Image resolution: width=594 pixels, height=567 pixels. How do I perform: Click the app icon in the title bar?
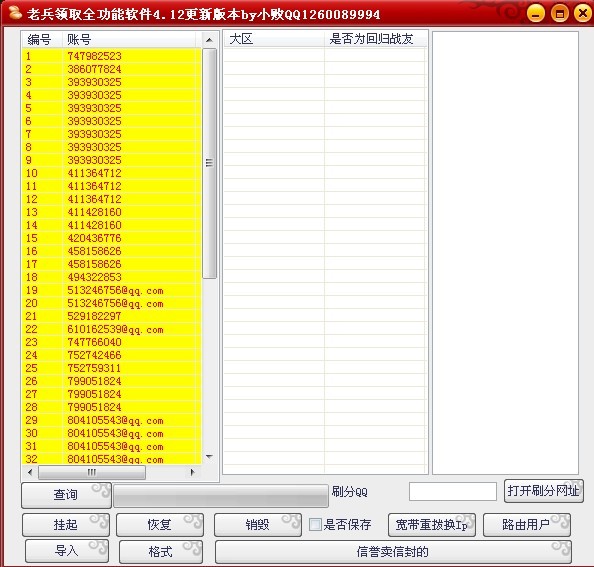click(x=16, y=12)
